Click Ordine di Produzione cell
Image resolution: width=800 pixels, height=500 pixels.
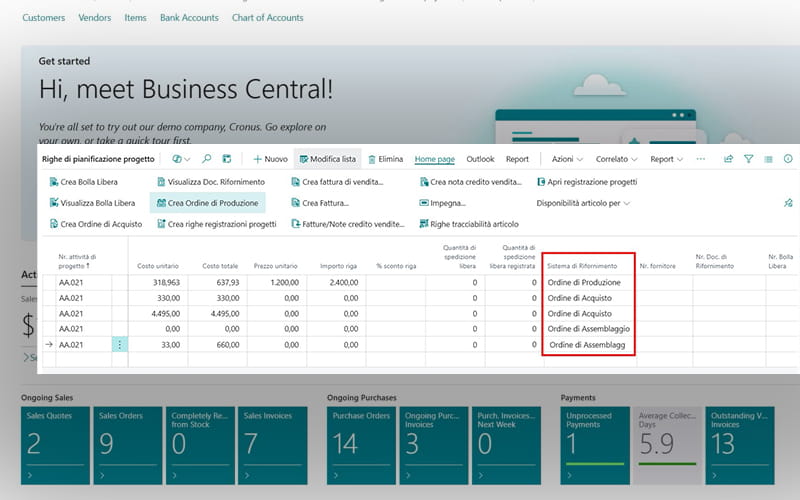pos(583,283)
